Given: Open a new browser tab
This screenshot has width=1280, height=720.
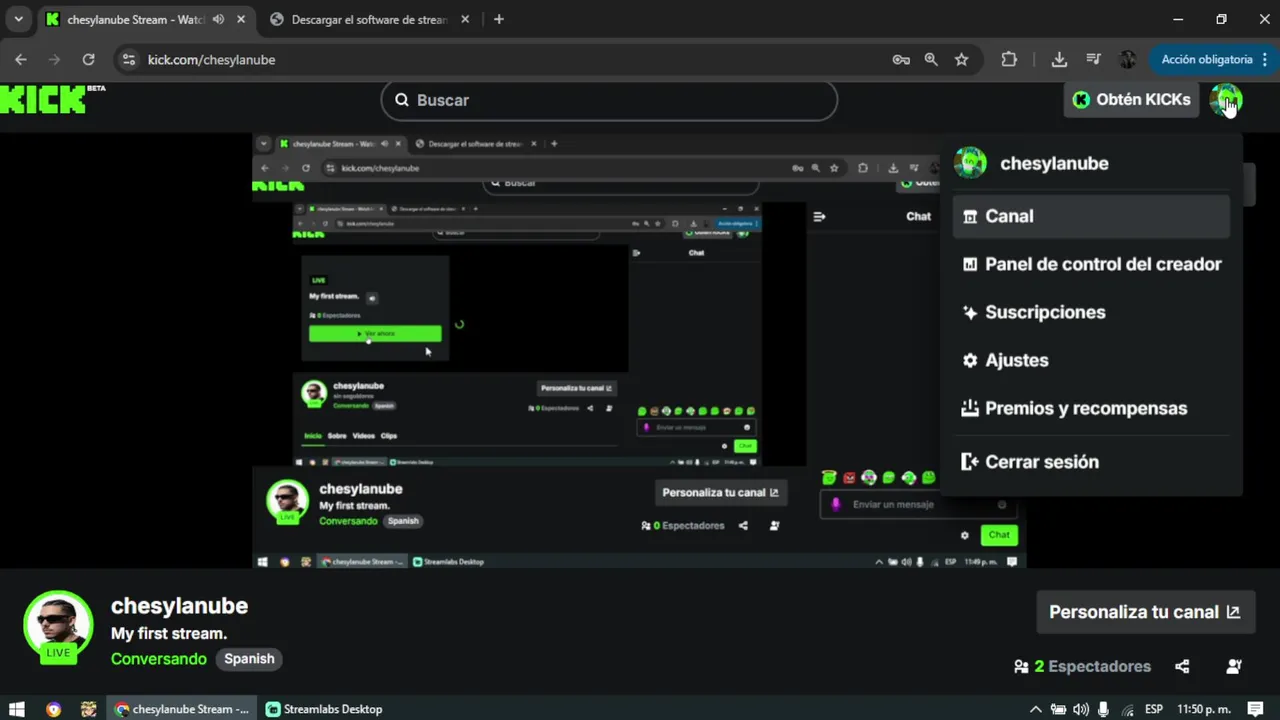Looking at the screenshot, I should point(499,19).
